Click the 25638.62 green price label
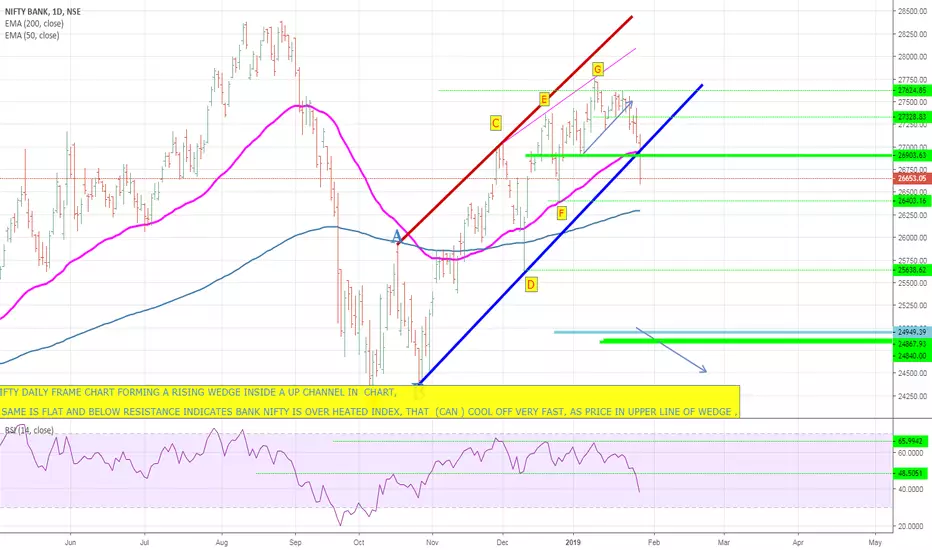Image resolution: width=932 pixels, height=550 pixels. [912, 270]
